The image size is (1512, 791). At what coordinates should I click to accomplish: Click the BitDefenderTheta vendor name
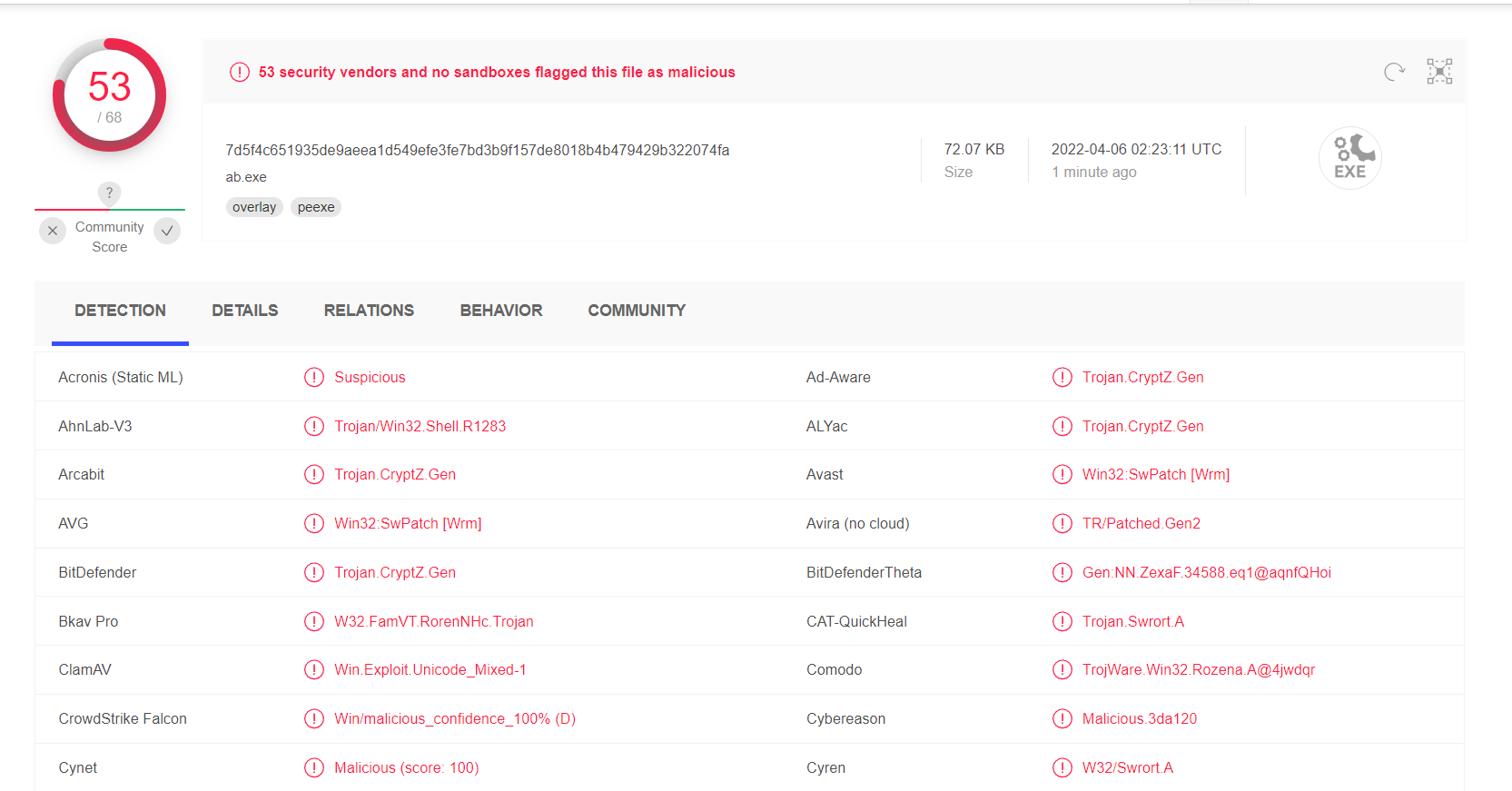(x=865, y=572)
